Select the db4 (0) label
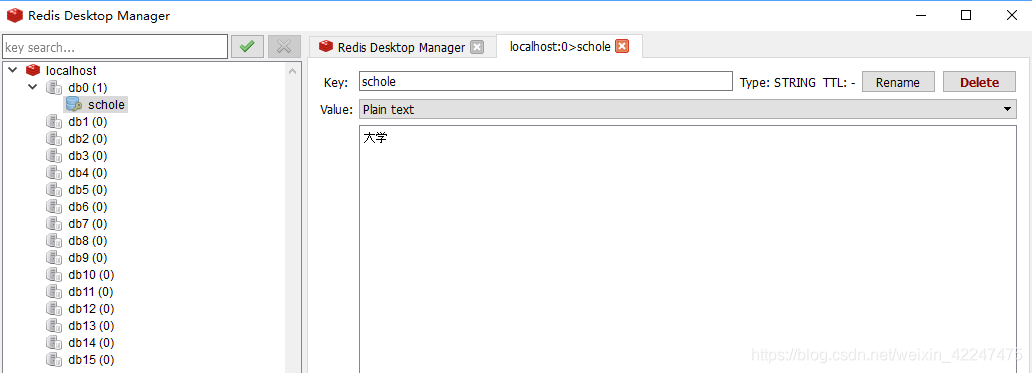 click(88, 173)
